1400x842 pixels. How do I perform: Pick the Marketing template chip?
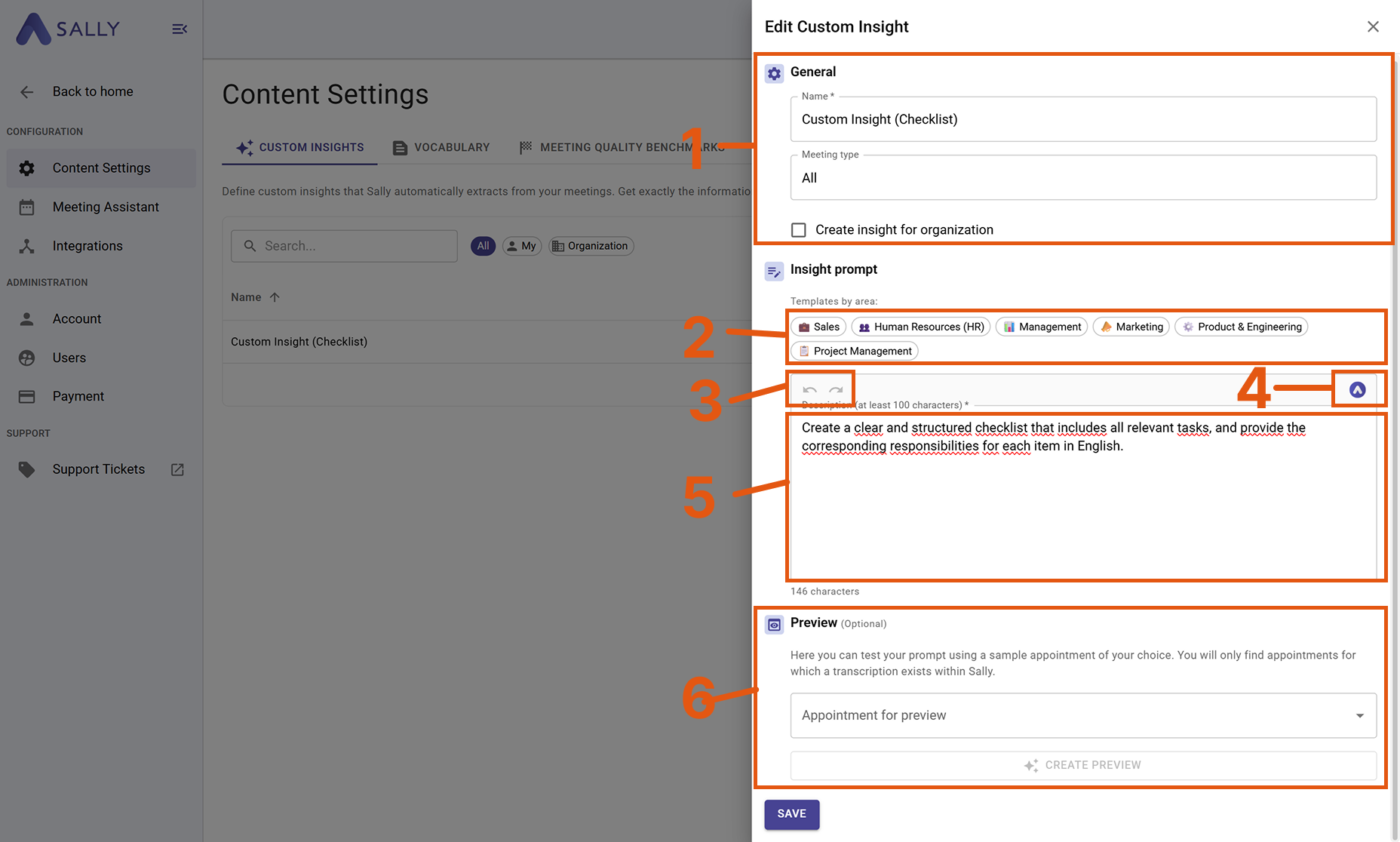[1131, 327]
